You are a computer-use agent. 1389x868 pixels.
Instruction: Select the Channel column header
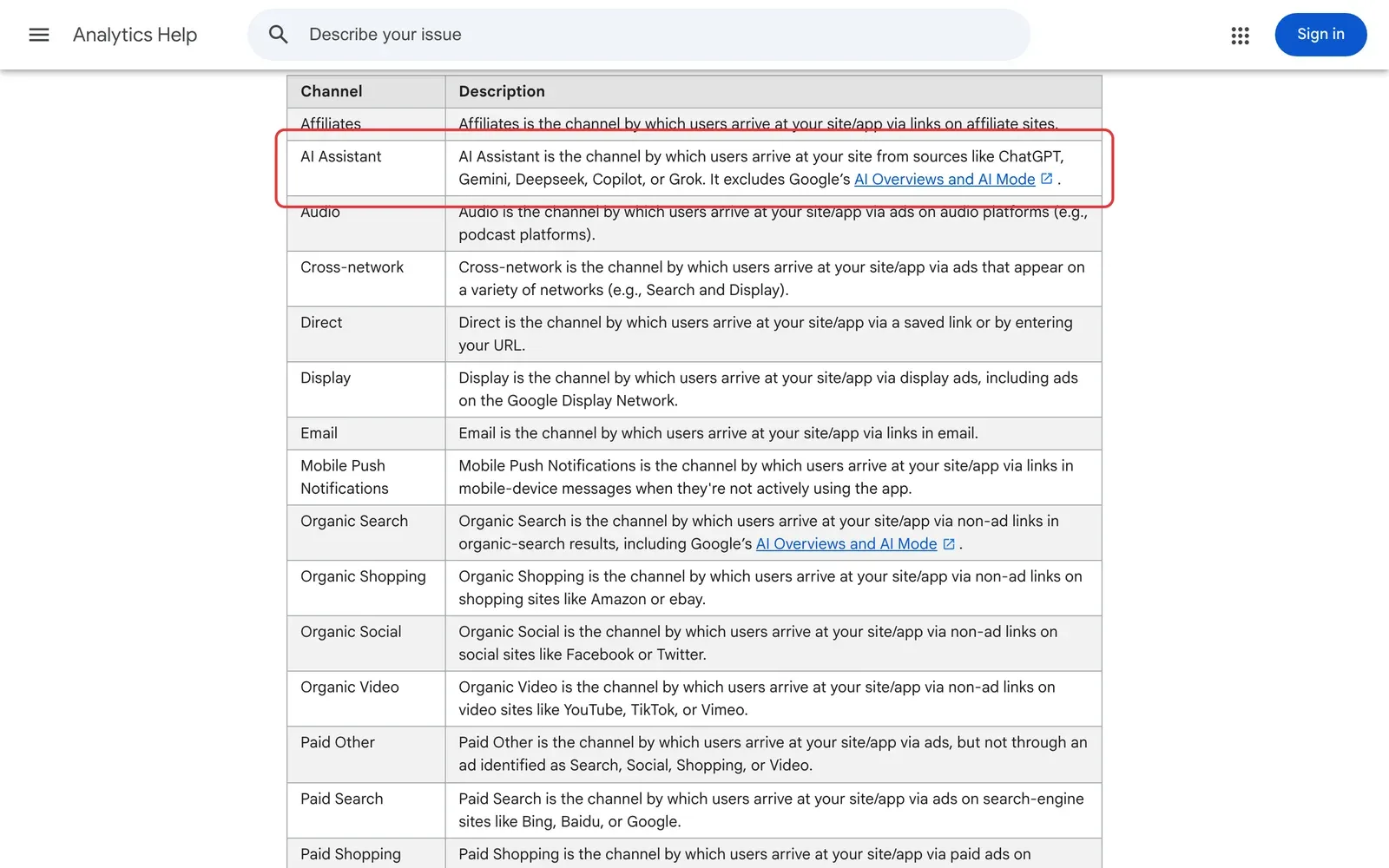(x=366, y=91)
